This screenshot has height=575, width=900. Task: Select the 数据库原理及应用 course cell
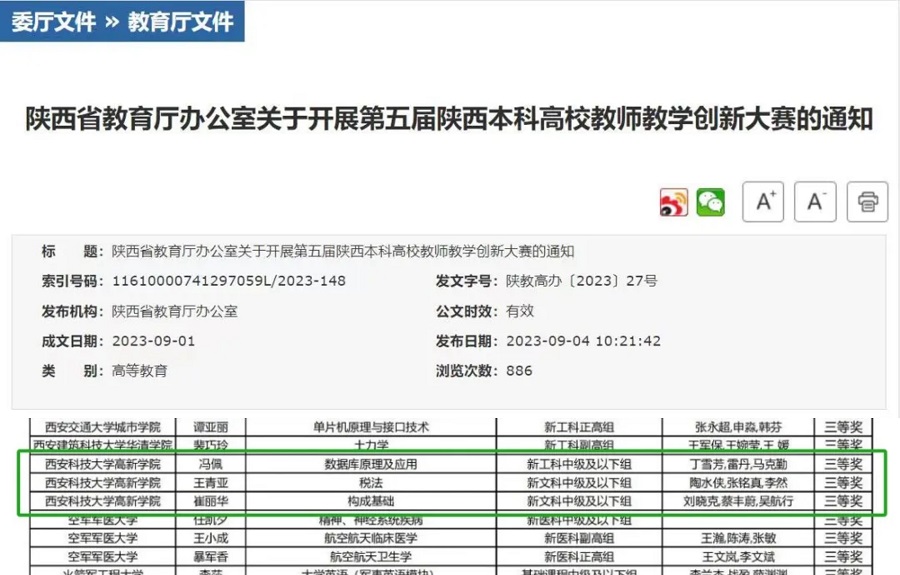click(370, 464)
